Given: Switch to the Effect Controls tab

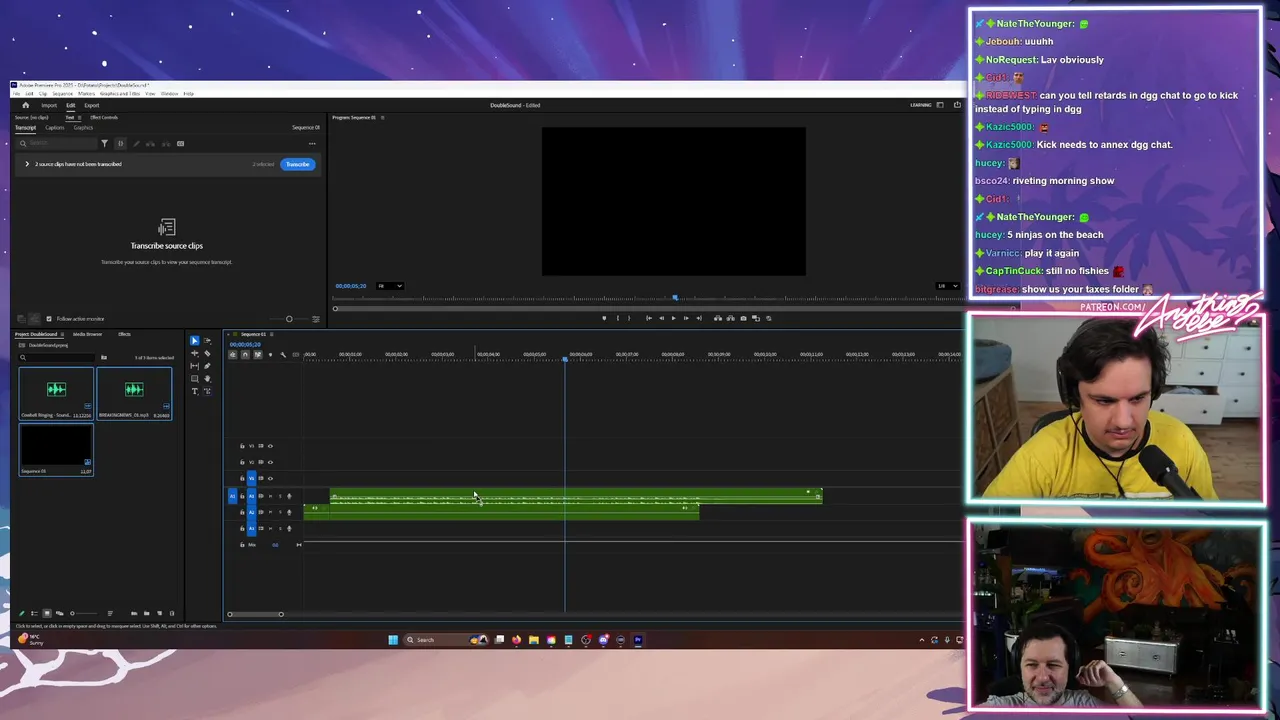Looking at the screenshot, I should 104,118.
